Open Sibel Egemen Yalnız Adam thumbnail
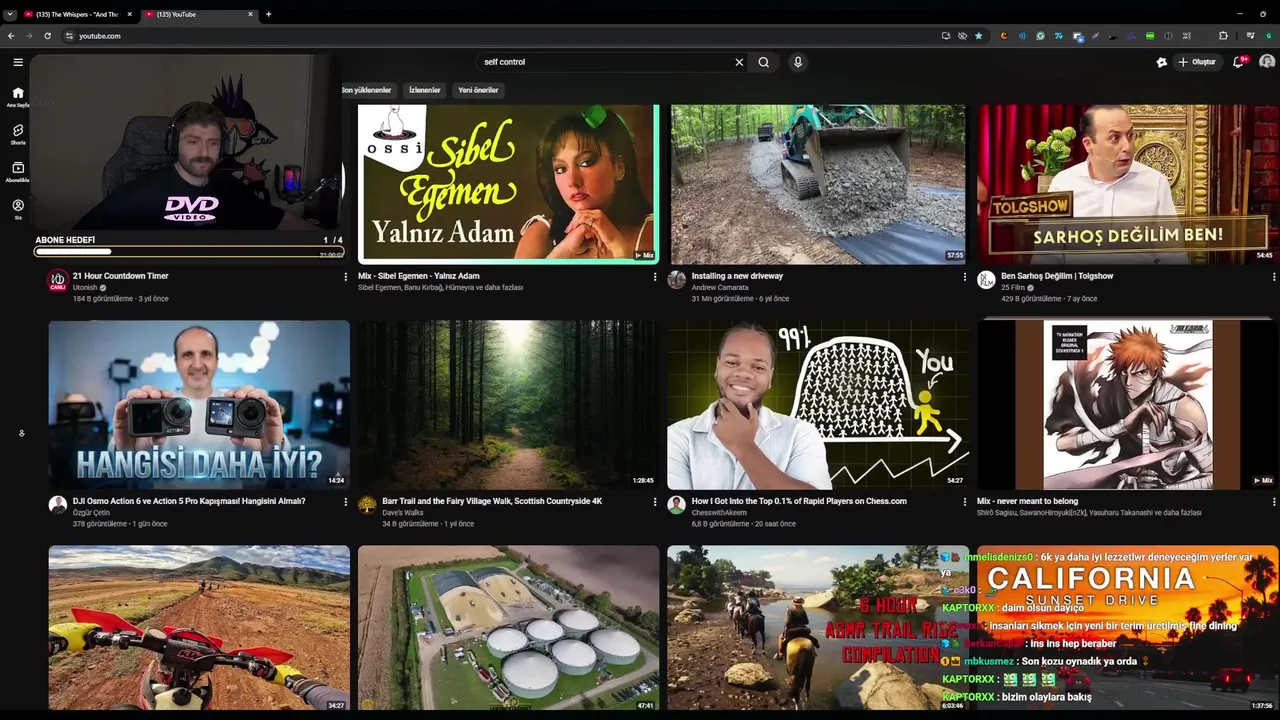This screenshot has height=720, width=1280. (508, 184)
